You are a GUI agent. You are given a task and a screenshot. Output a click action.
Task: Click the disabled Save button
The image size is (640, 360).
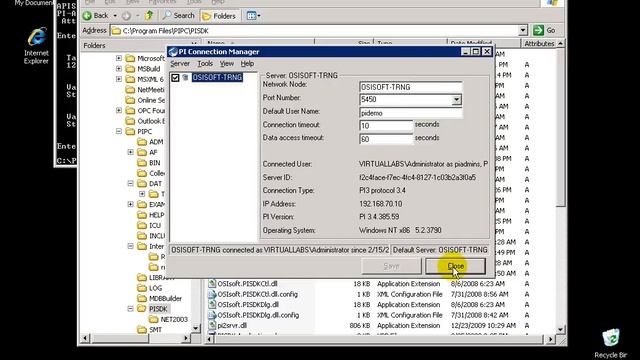[x=391, y=266]
